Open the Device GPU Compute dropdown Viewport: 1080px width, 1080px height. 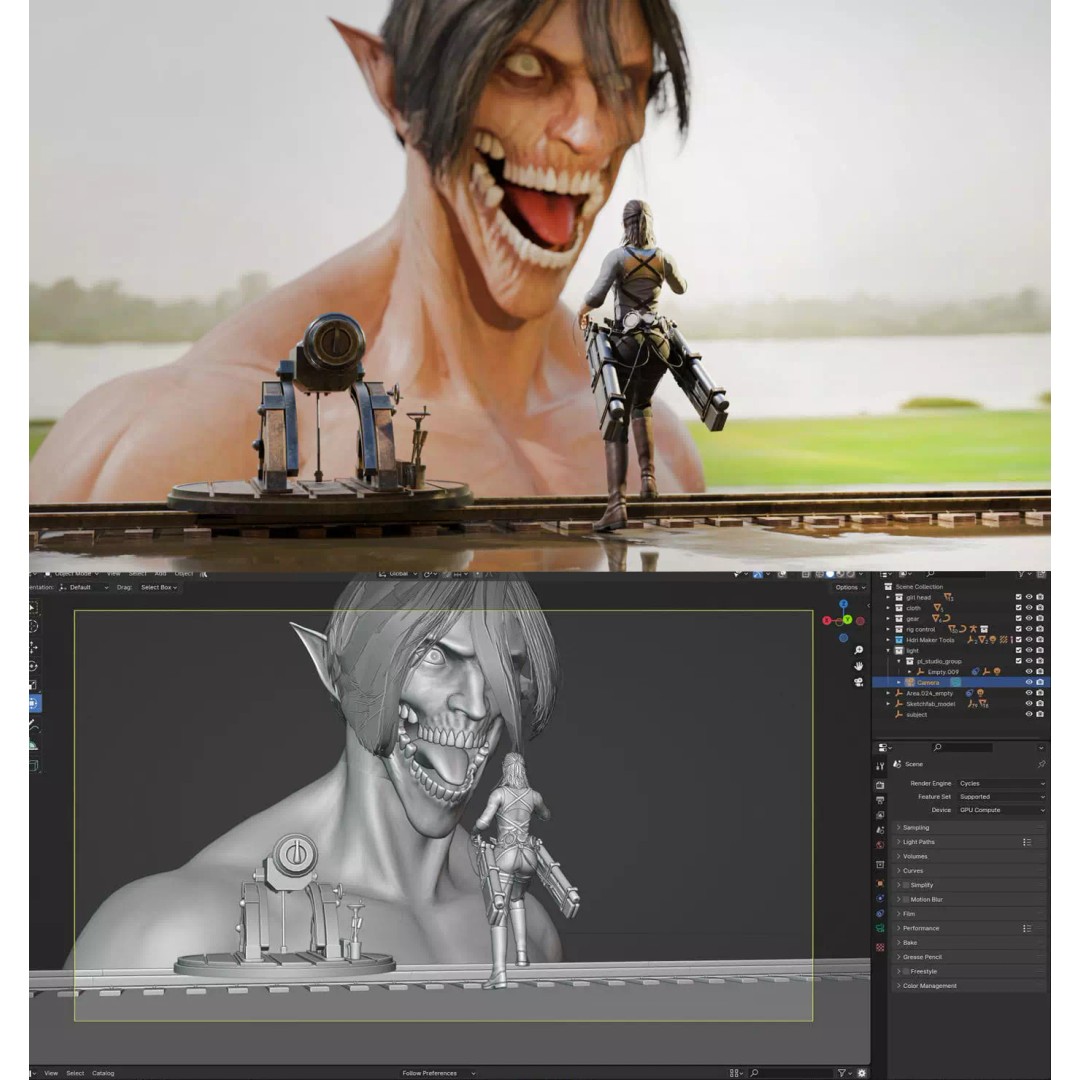[x=1001, y=810]
